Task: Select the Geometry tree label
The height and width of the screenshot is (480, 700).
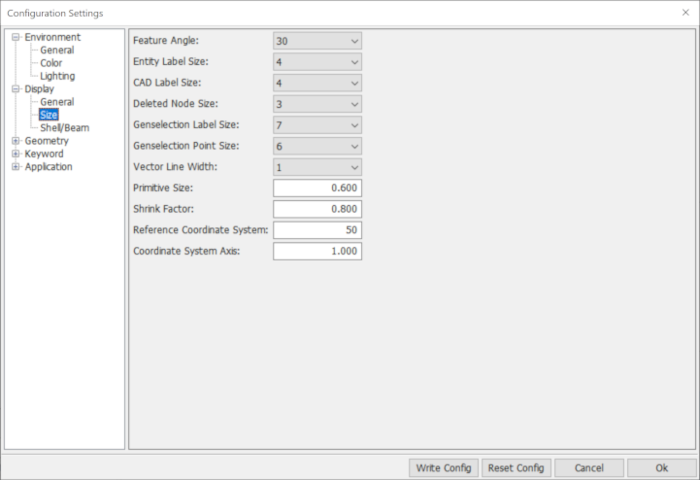Action: coord(46,141)
